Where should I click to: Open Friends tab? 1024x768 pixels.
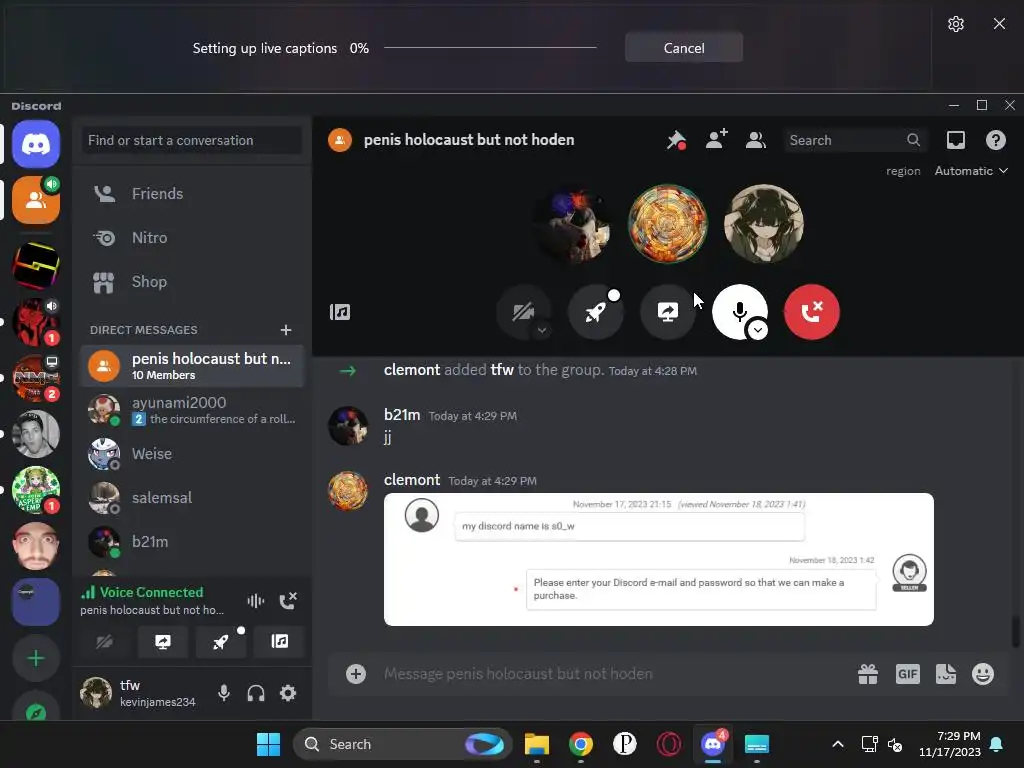(x=192, y=194)
